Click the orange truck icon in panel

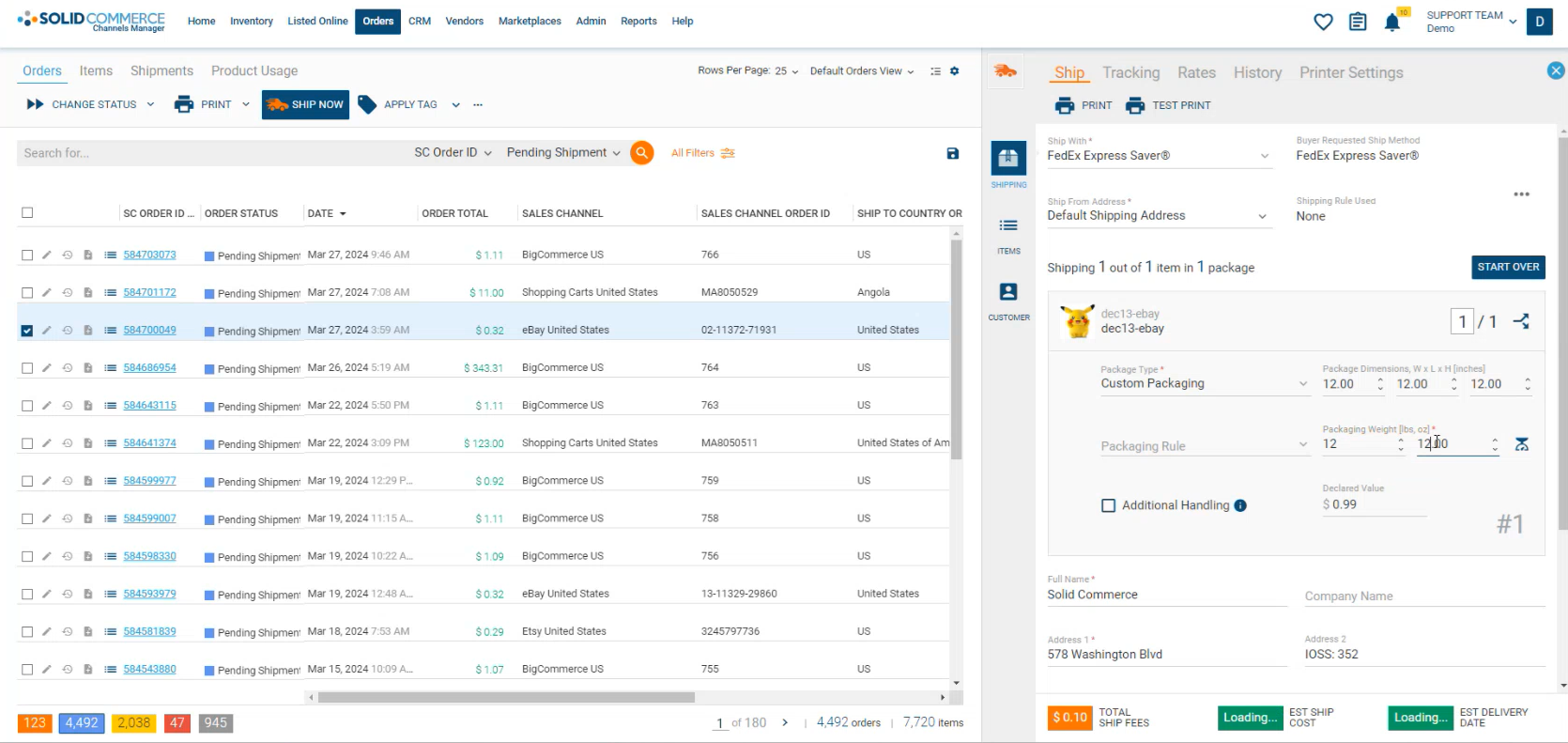[1006, 71]
